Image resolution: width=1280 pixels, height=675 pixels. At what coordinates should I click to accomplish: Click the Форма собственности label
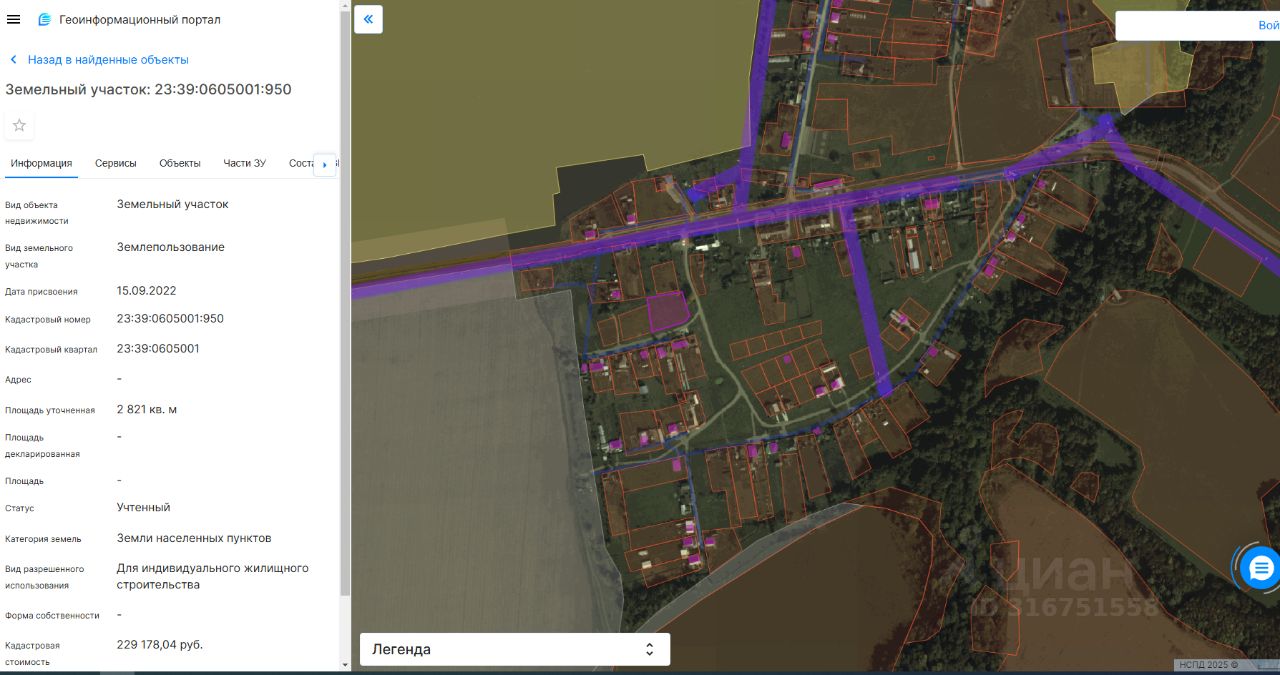point(52,616)
